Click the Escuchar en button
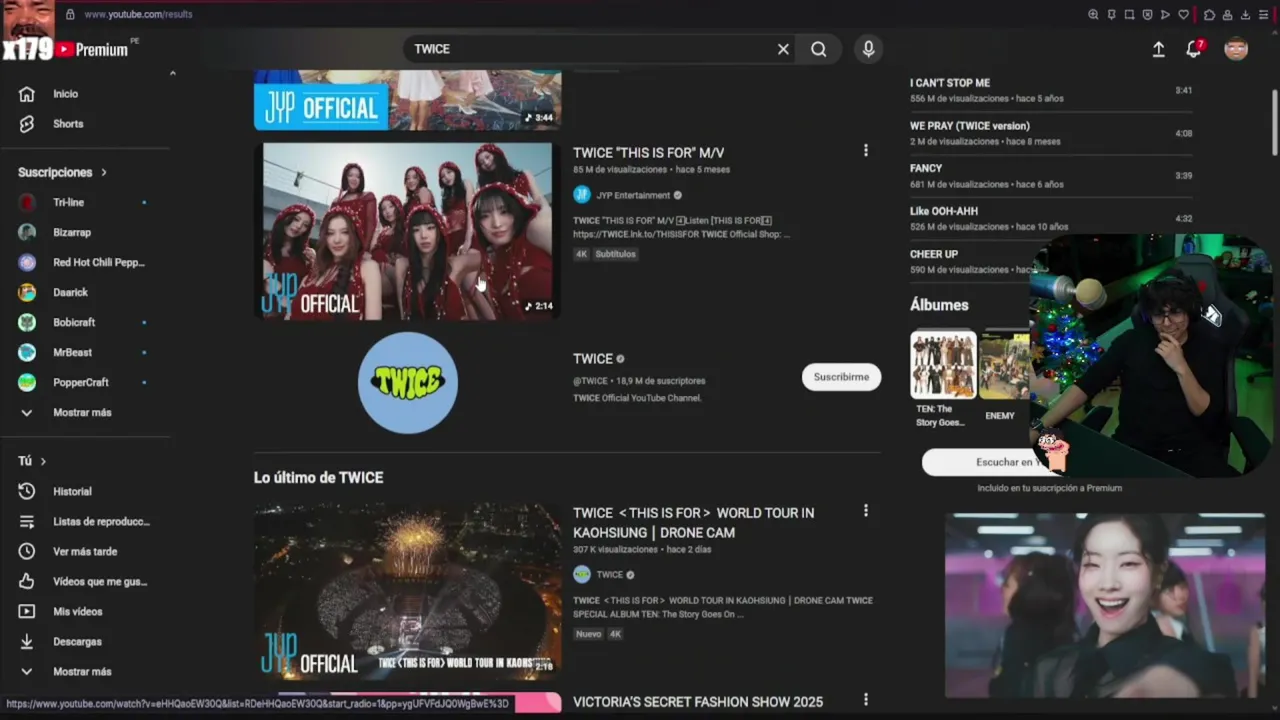Image resolution: width=1280 pixels, height=720 pixels. 985,462
